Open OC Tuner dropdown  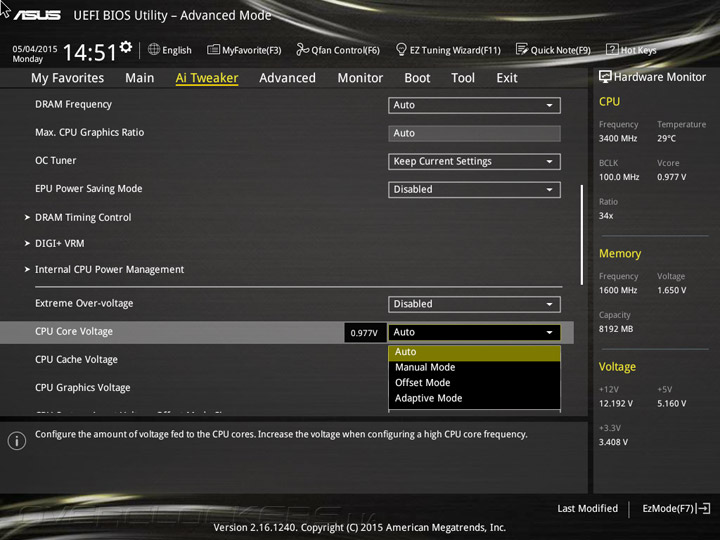[x=474, y=162]
